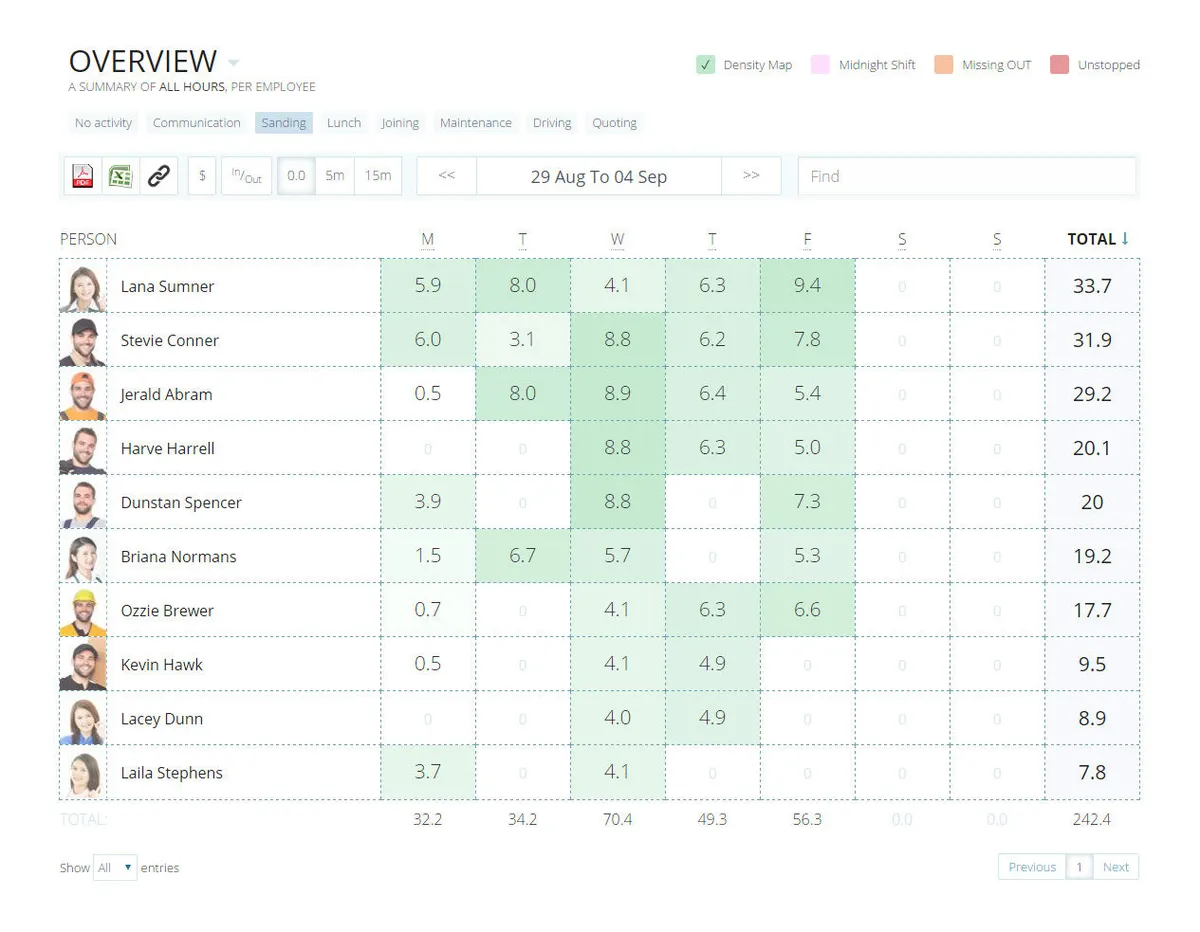Go to next week with >> arrow
Image resolution: width=1200 pixels, height=932 pixels.
click(x=751, y=176)
